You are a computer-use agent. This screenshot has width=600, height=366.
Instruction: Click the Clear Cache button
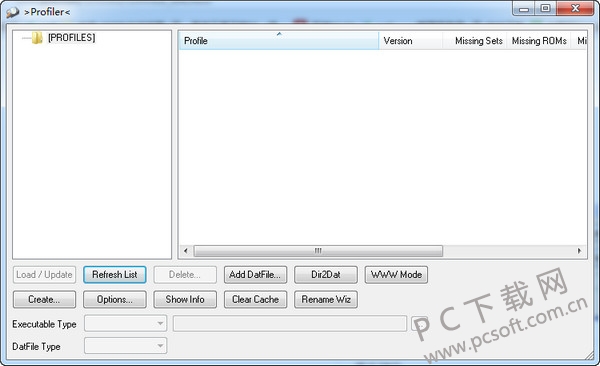point(255,299)
